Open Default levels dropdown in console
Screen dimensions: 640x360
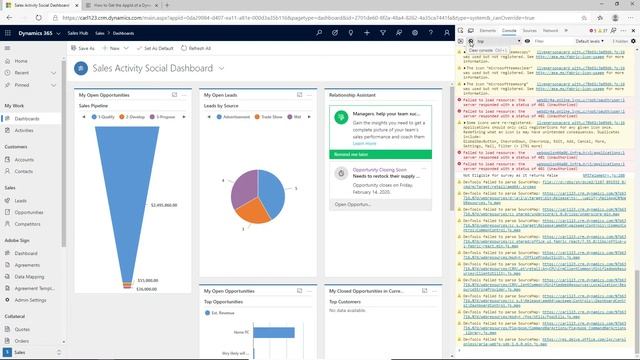pyautogui.click(x=589, y=41)
